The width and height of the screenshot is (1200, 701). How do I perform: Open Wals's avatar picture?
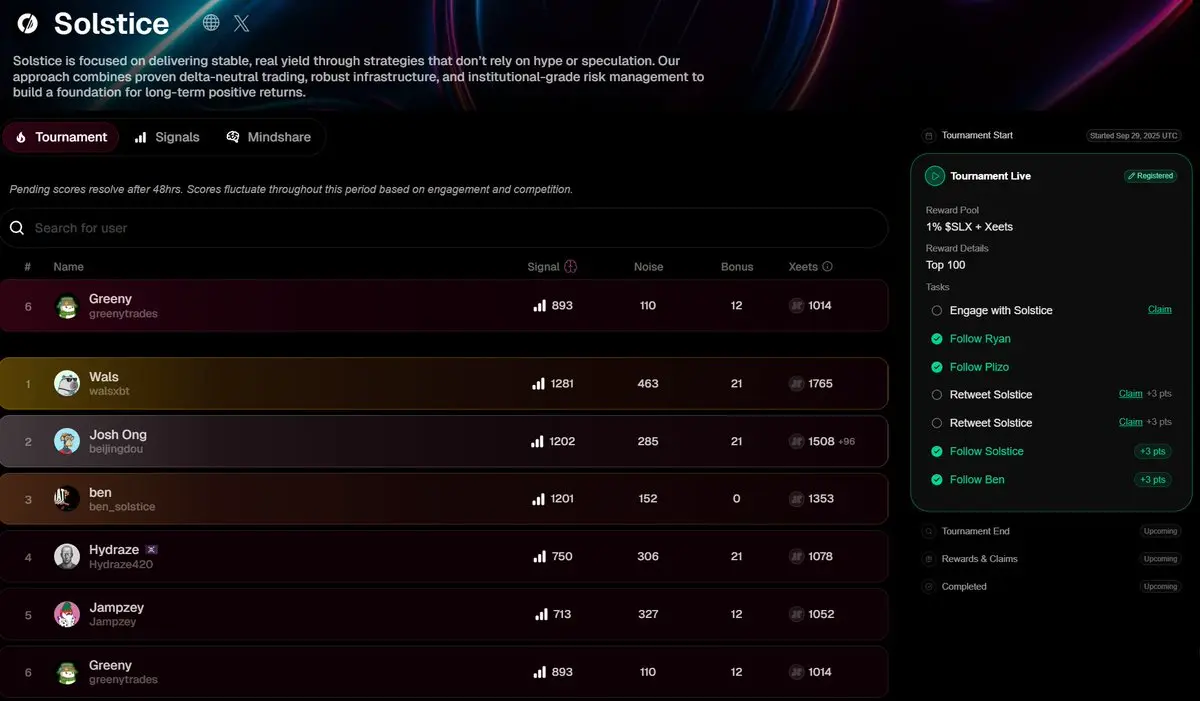(67, 384)
